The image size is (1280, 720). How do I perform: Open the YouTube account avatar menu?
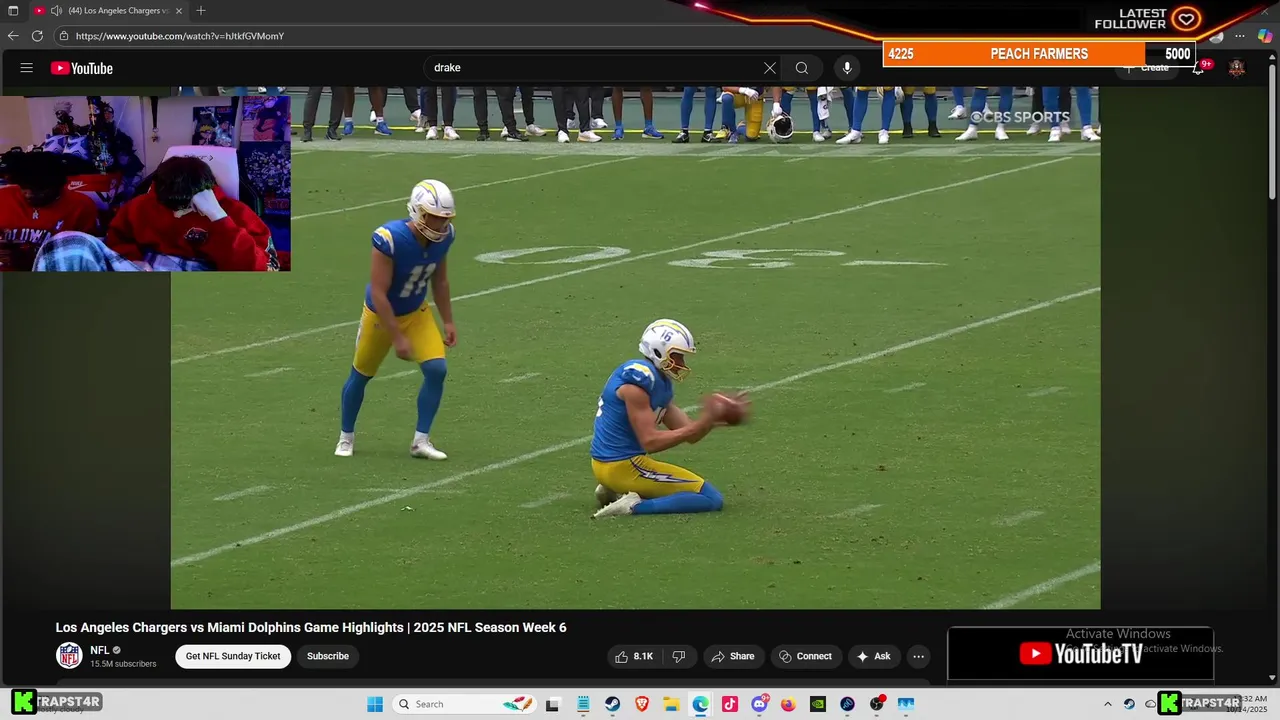1237,68
